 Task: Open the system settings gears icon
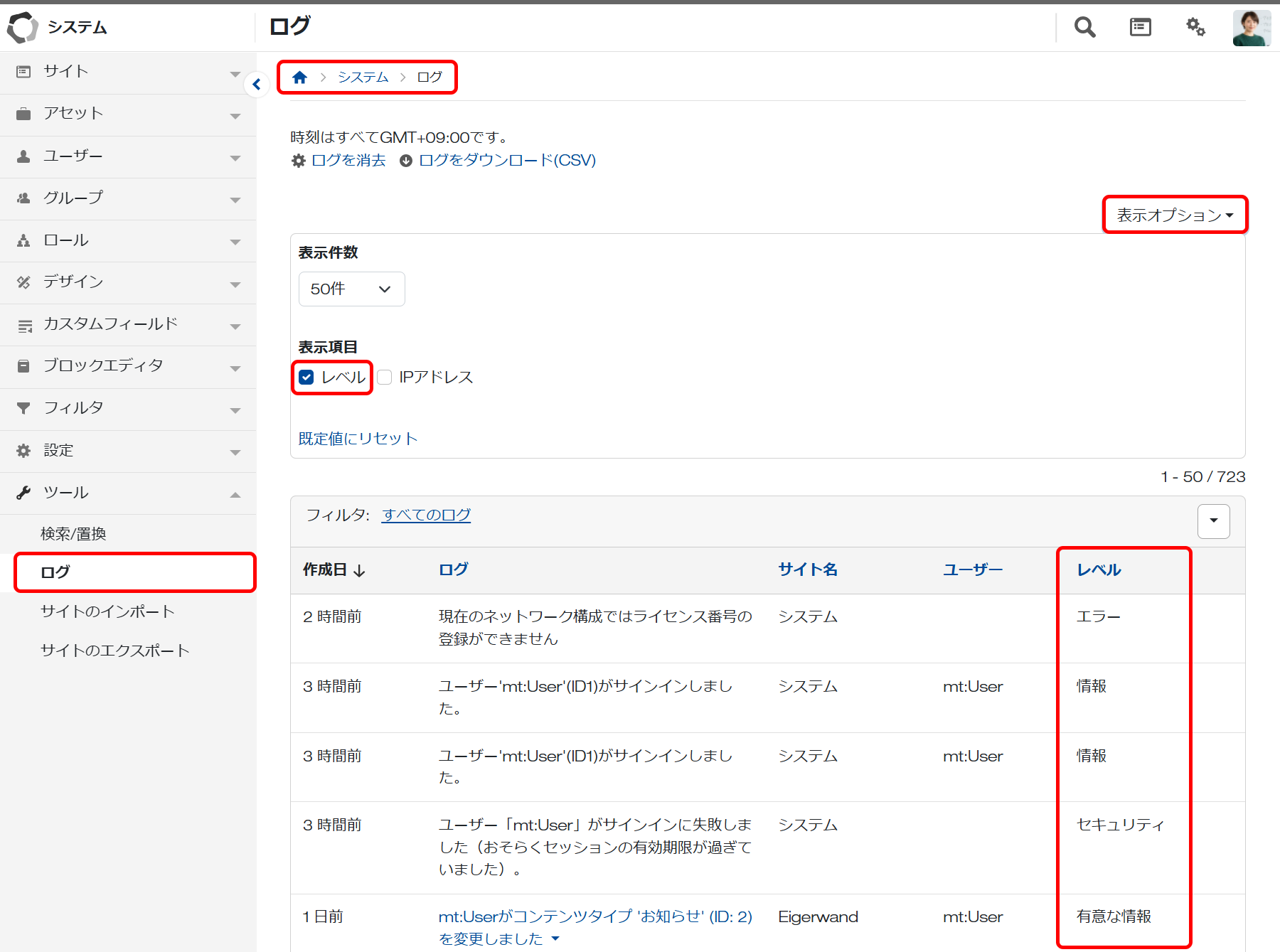1195,27
